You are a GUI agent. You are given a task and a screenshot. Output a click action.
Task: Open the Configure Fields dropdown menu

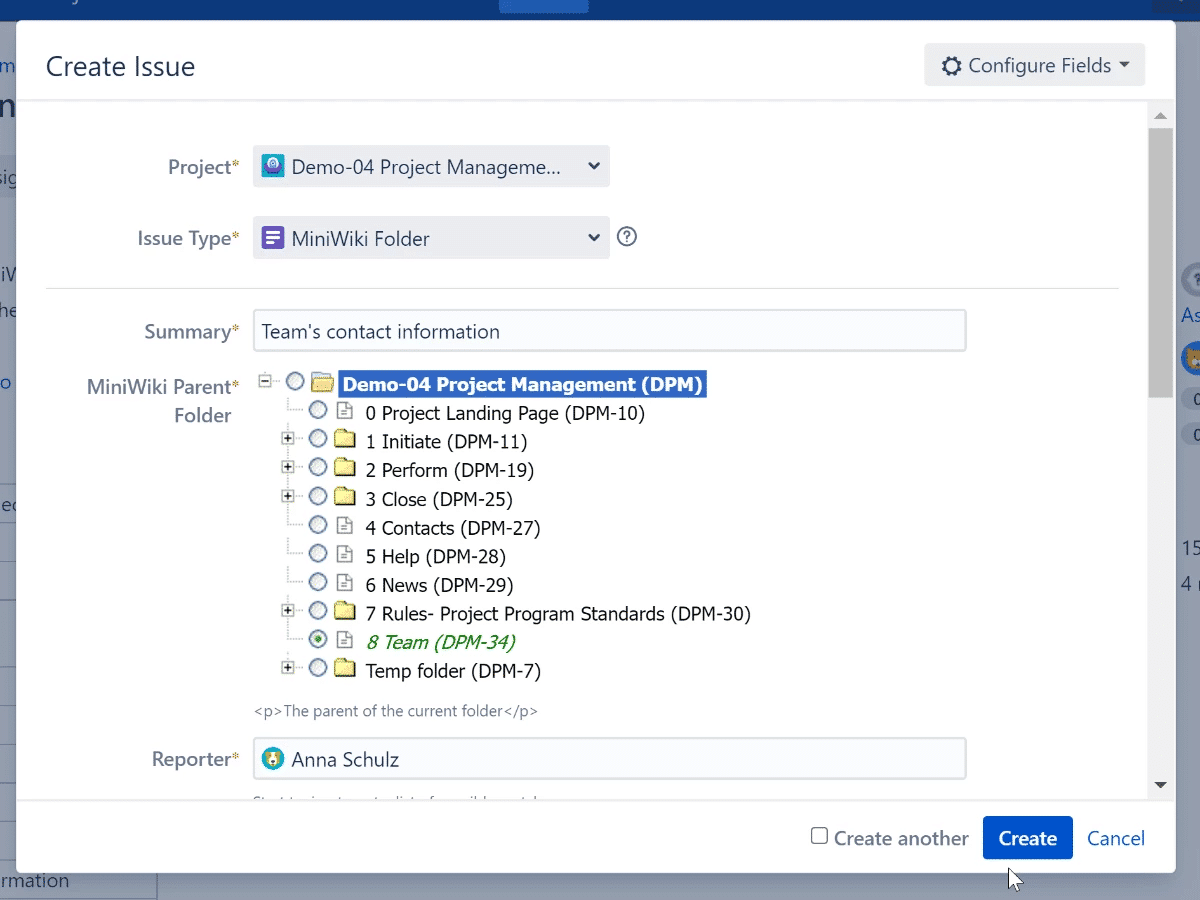pos(1034,65)
